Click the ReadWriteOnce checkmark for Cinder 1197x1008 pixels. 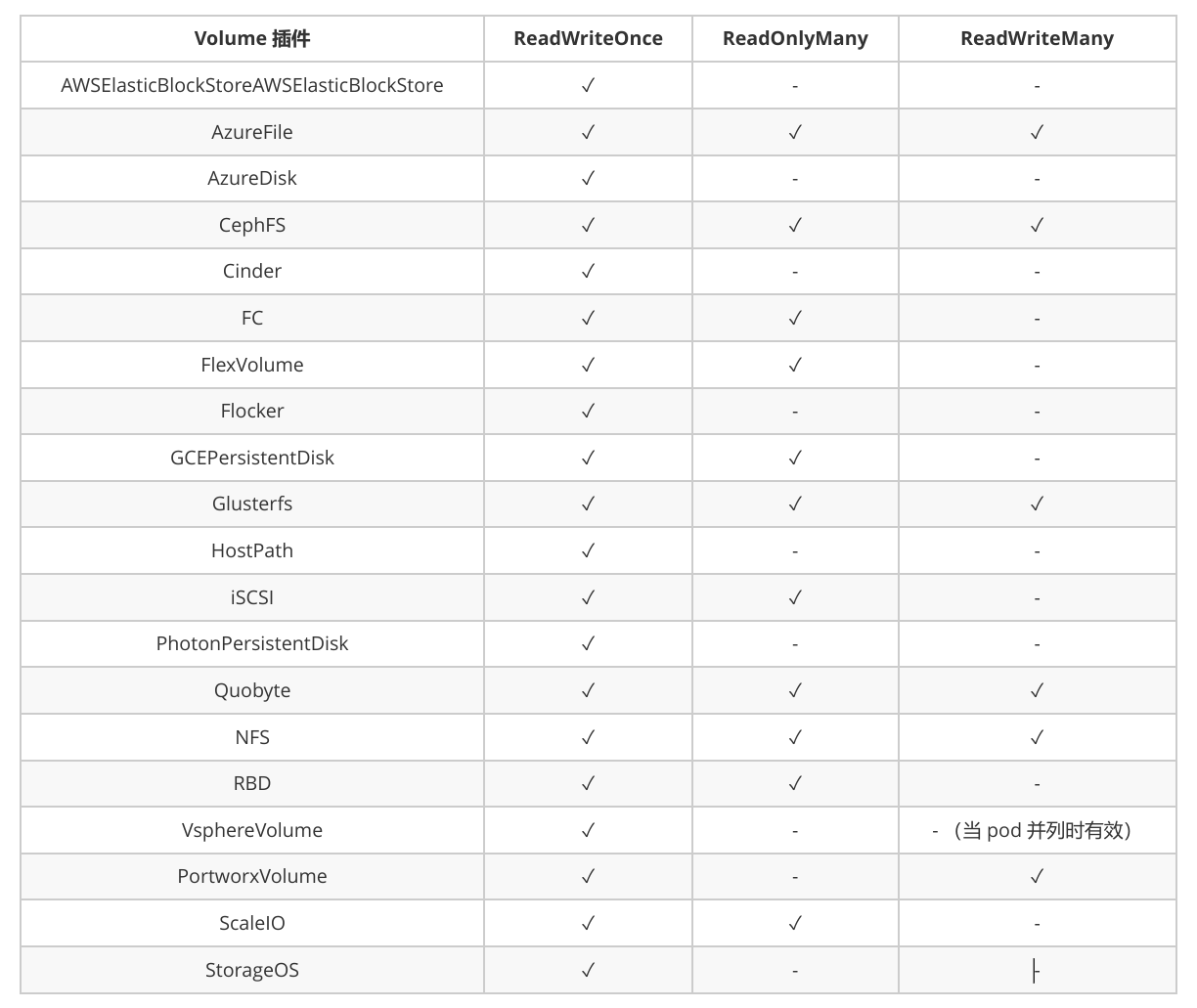click(588, 272)
